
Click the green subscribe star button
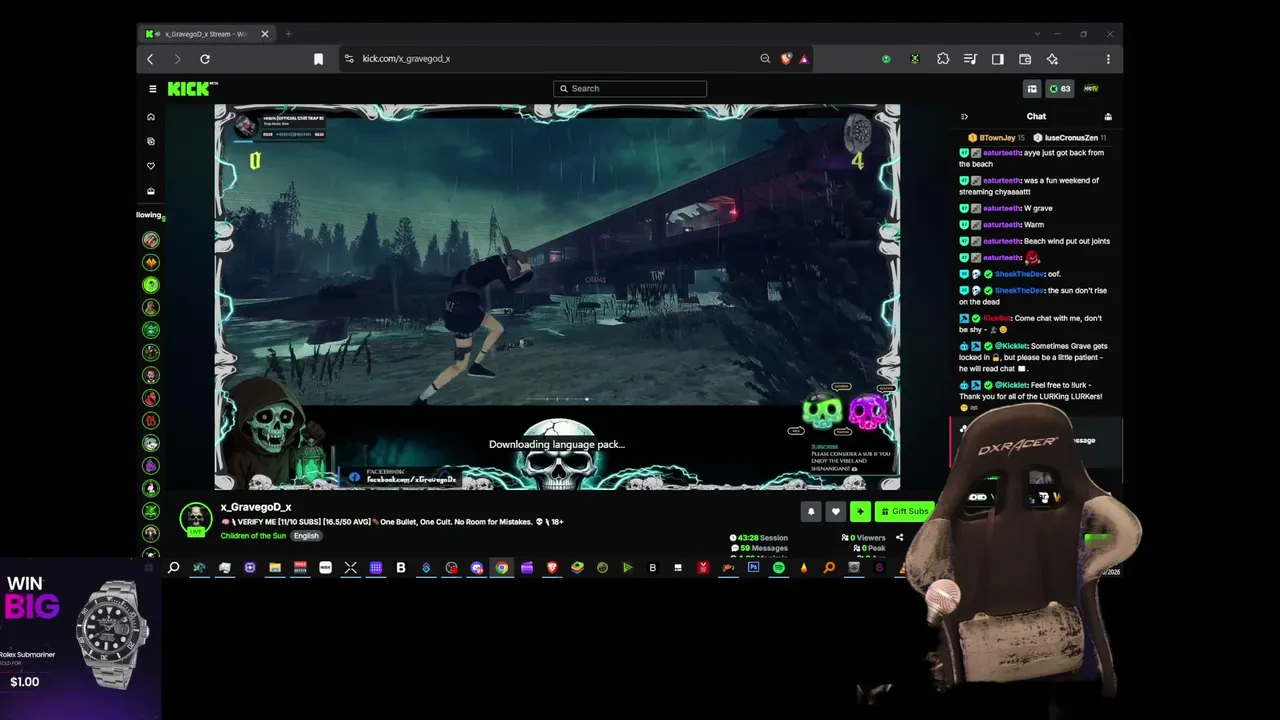coord(860,512)
